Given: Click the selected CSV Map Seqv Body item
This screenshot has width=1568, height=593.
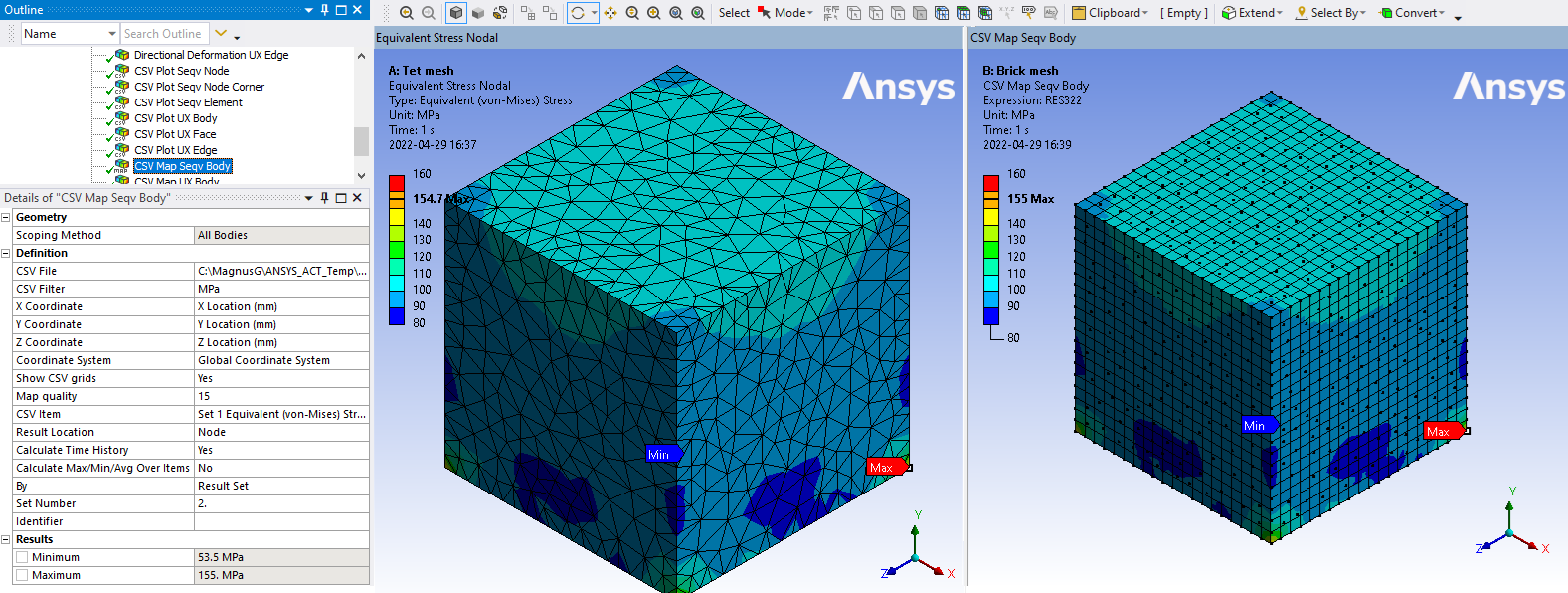Looking at the screenshot, I should click(x=183, y=166).
